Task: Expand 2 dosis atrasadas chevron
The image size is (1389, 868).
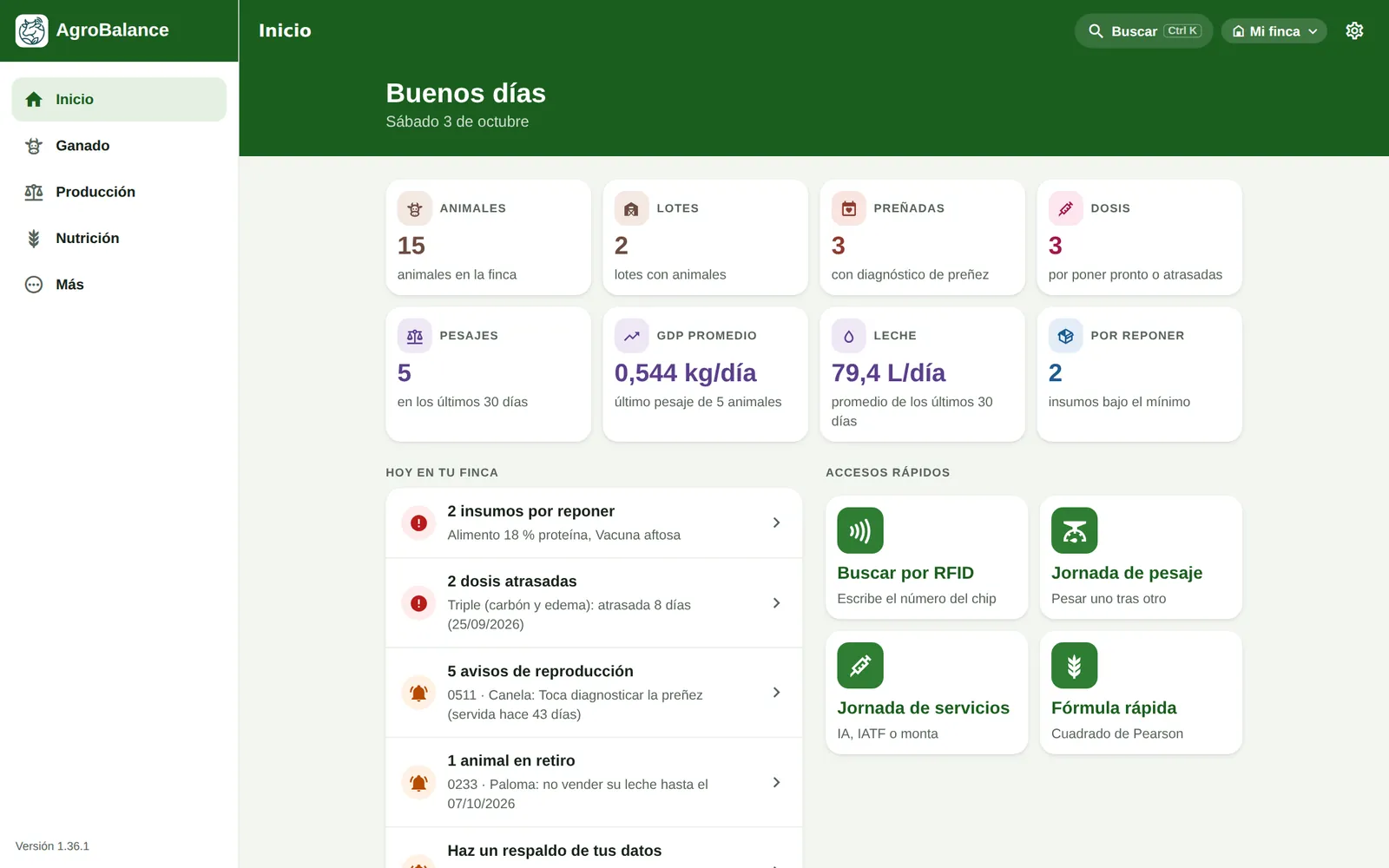Action: pos(776,603)
